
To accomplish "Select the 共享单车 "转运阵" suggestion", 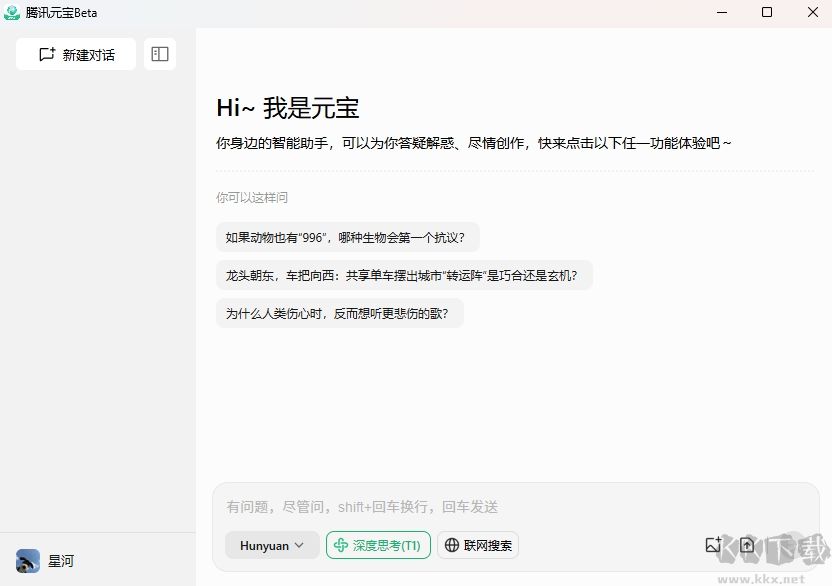I will [404, 275].
